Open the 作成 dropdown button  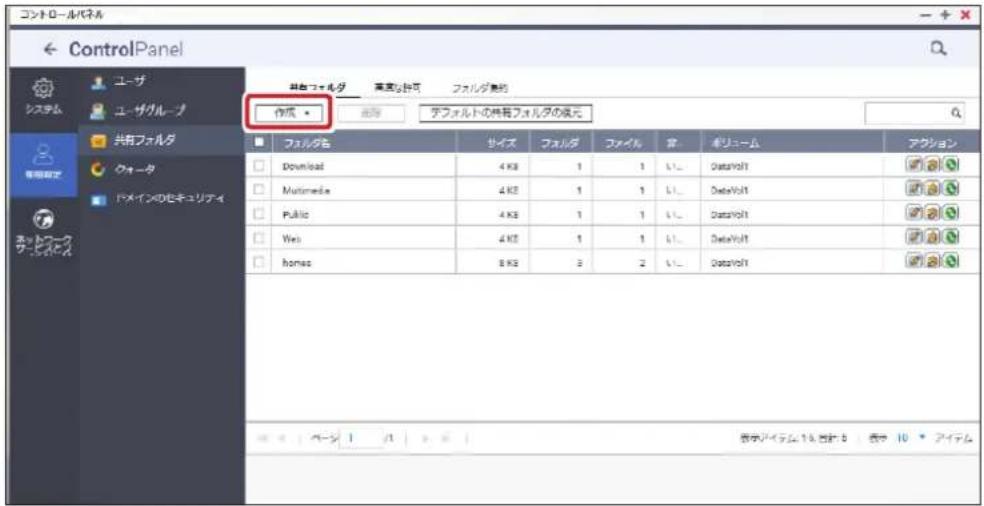tap(289, 114)
